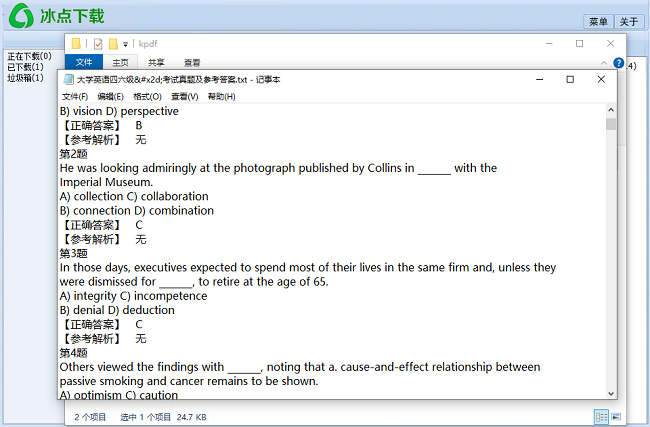Image resolution: width=650 pixels, height=427 pixels.
Task: Click the 冰点下载 green logo icon
Action: click(19, 19)
